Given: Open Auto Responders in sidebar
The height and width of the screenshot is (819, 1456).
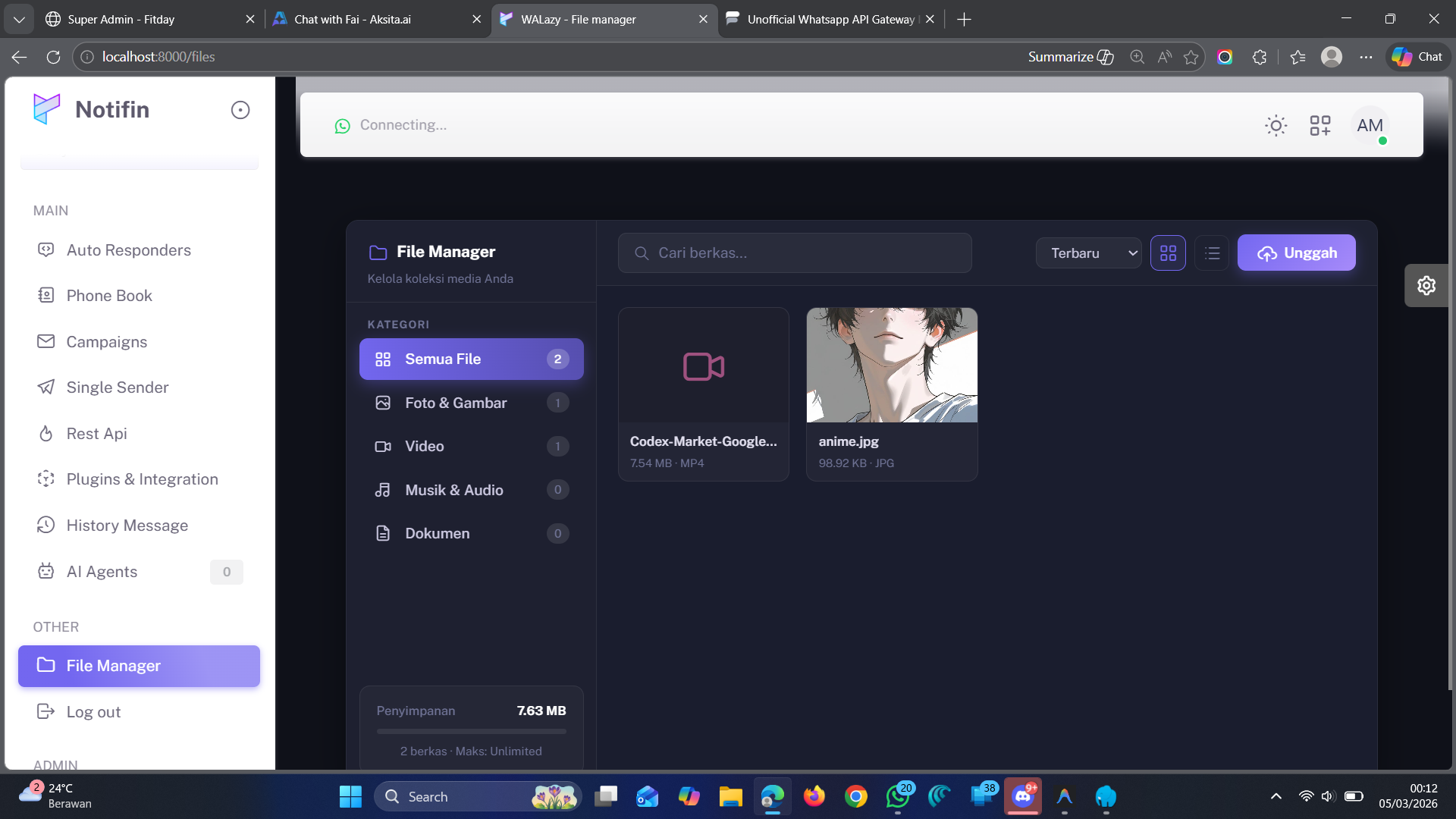Looking at the screenshot, I should [x=129, y=250].
